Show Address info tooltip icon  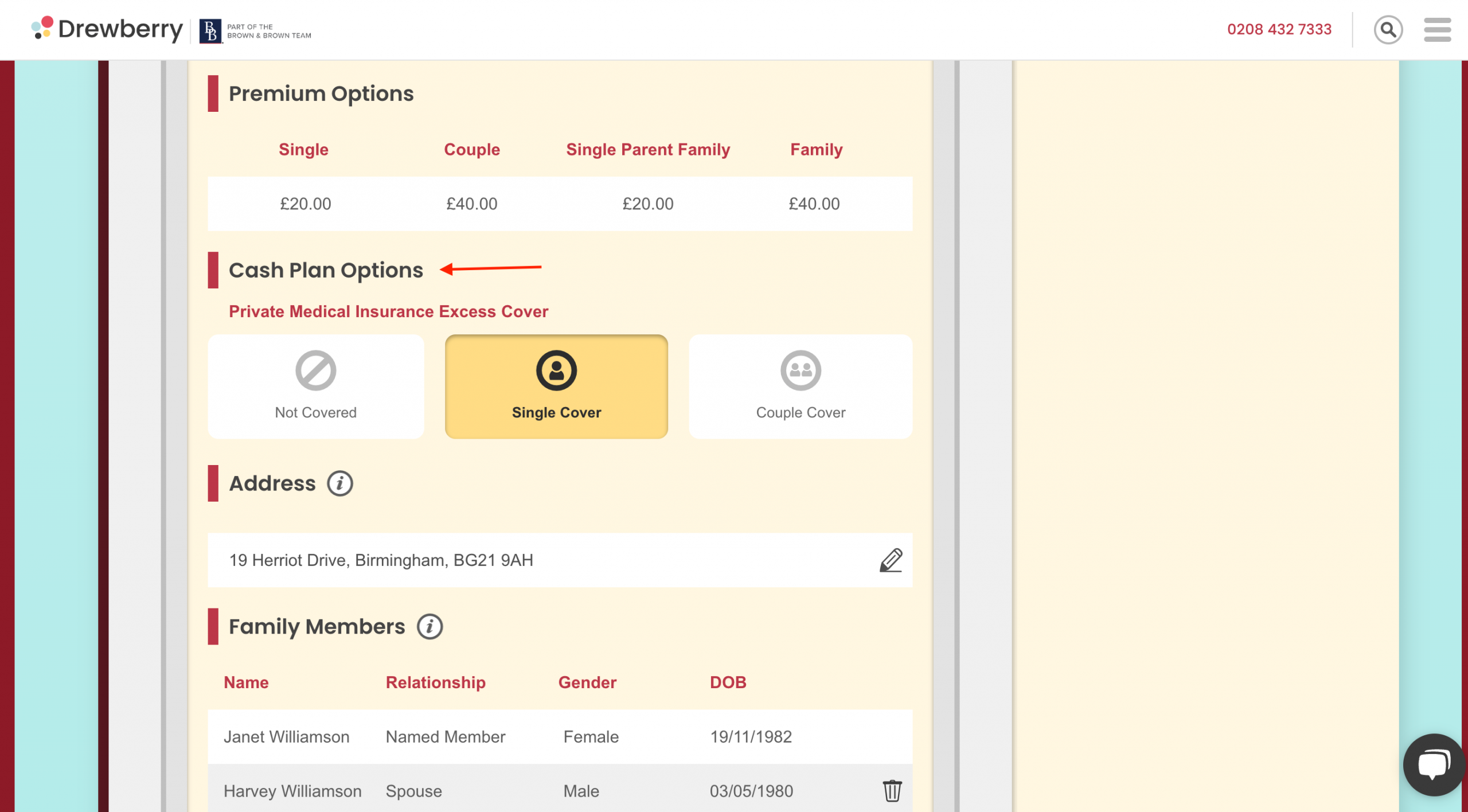pos(340,483)
